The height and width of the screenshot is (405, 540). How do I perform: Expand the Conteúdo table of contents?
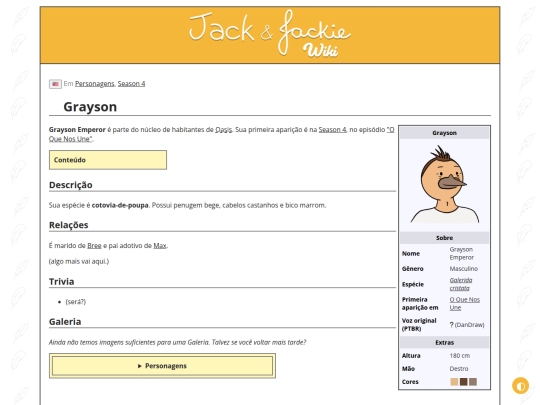coord(108,160)
